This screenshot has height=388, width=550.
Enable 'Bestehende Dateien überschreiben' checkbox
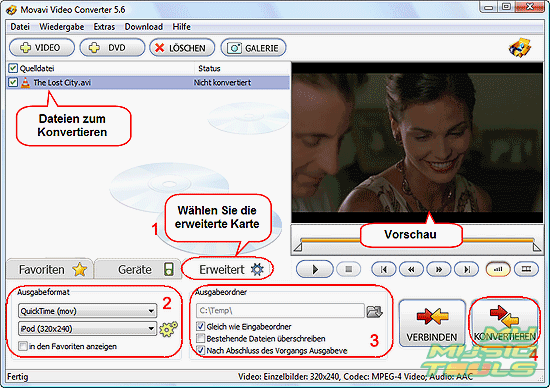(201, 338)
